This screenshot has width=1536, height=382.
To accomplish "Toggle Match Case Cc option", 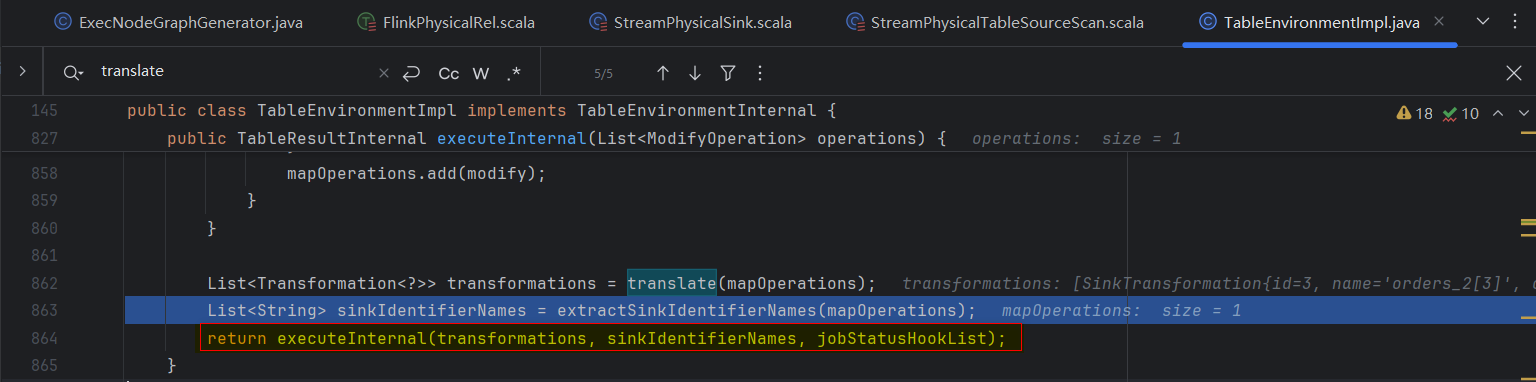I will [x=449, y=73].
